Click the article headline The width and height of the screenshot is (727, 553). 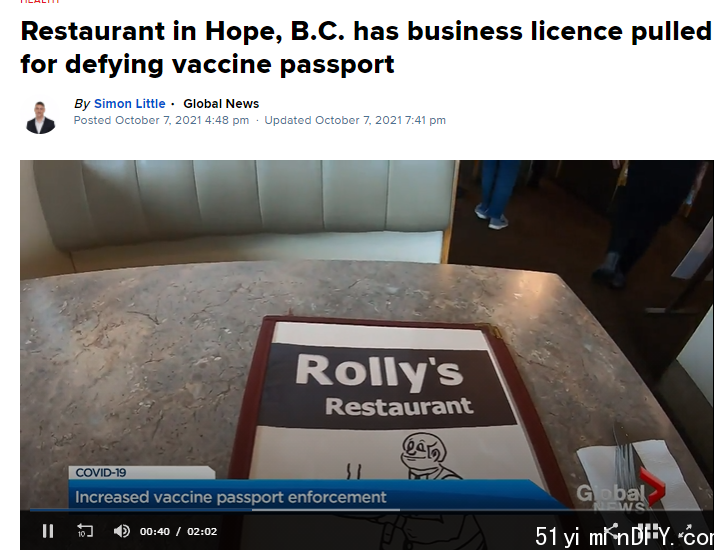tap(366, 47)
